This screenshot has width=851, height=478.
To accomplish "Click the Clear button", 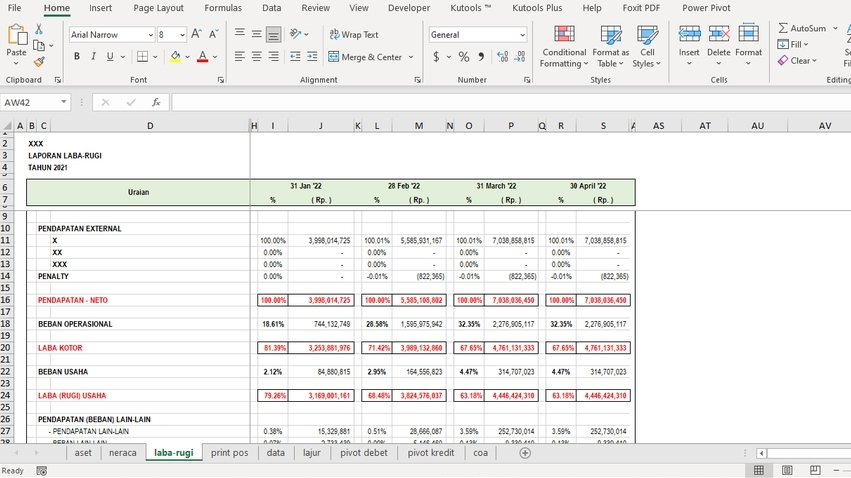I will click(x=798, y=61).
